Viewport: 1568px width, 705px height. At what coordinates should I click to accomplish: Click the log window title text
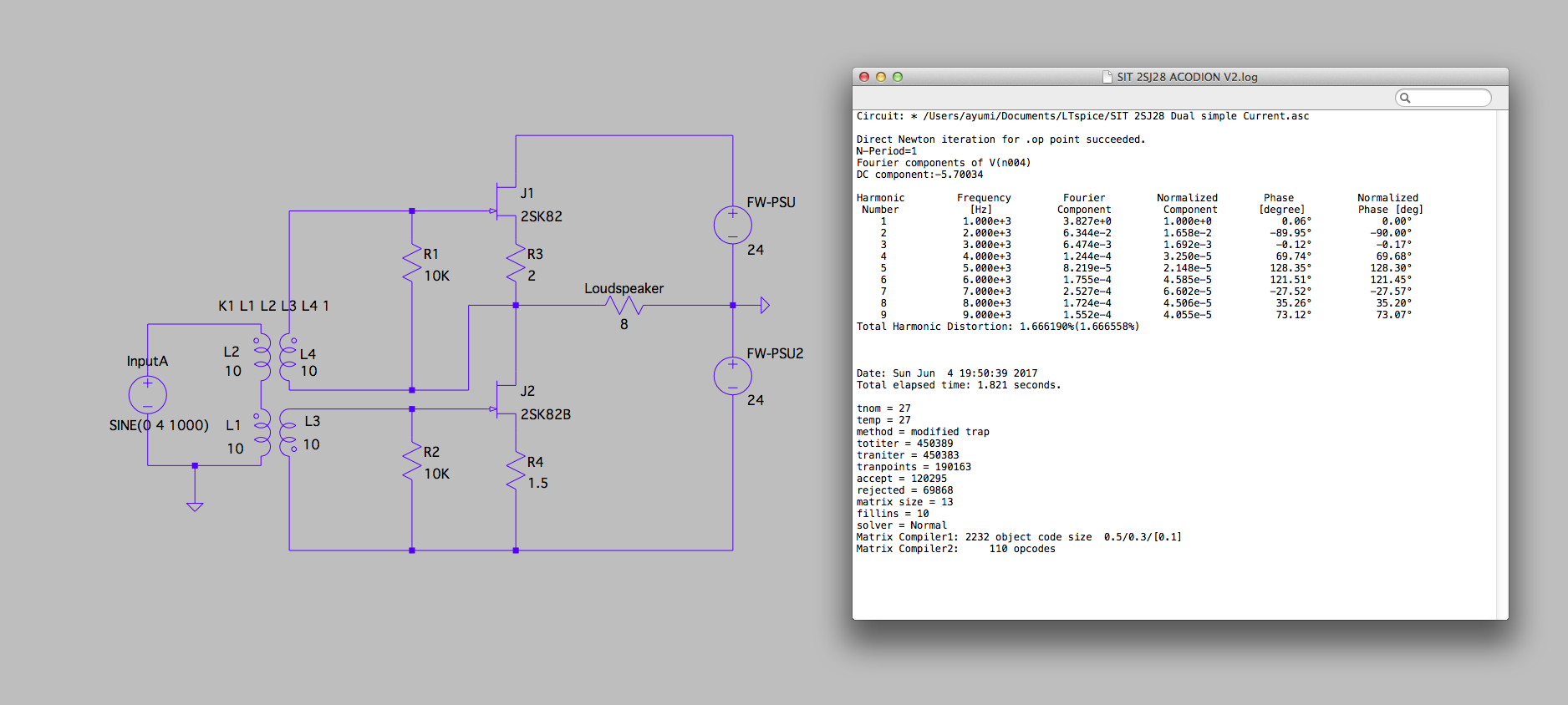coord(1187,77)
